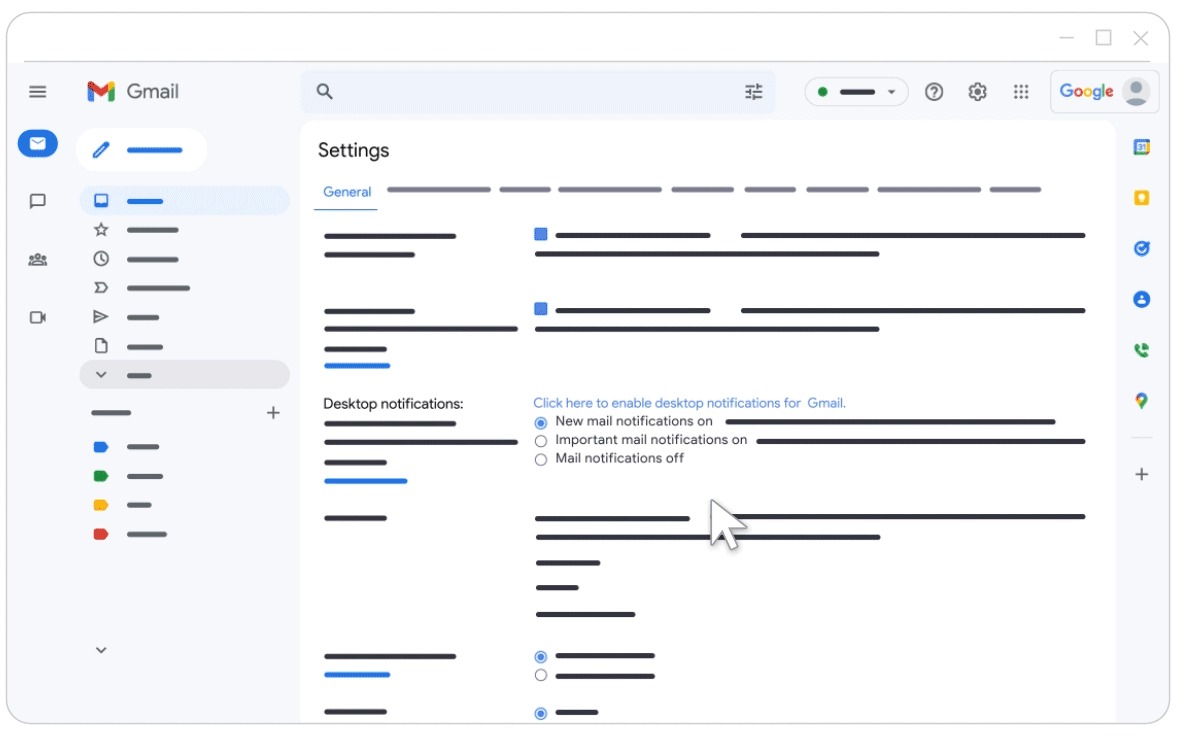This screenshot has height=736, width=1182.
Task: Open the Settings gear icon
Action: coord(977,92)
